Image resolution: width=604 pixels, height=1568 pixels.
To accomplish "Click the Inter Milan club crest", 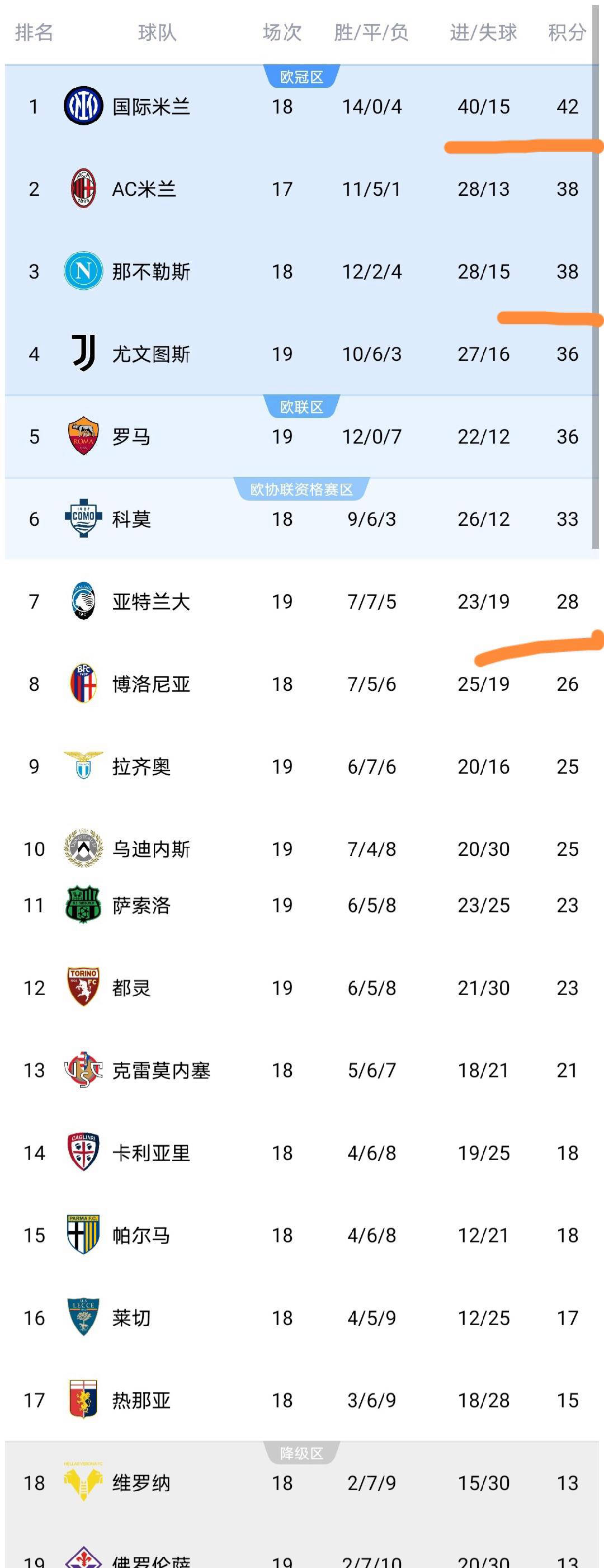I will (83, 106).
